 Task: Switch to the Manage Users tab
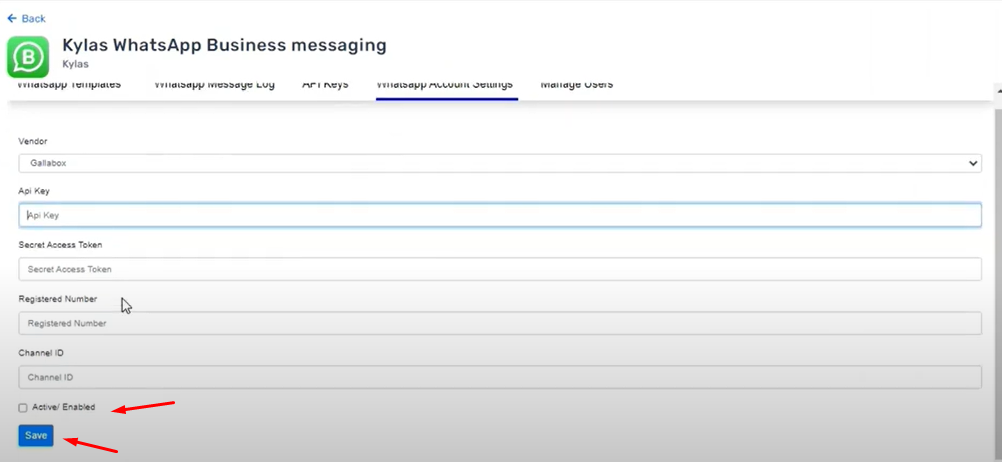[576, 84]
